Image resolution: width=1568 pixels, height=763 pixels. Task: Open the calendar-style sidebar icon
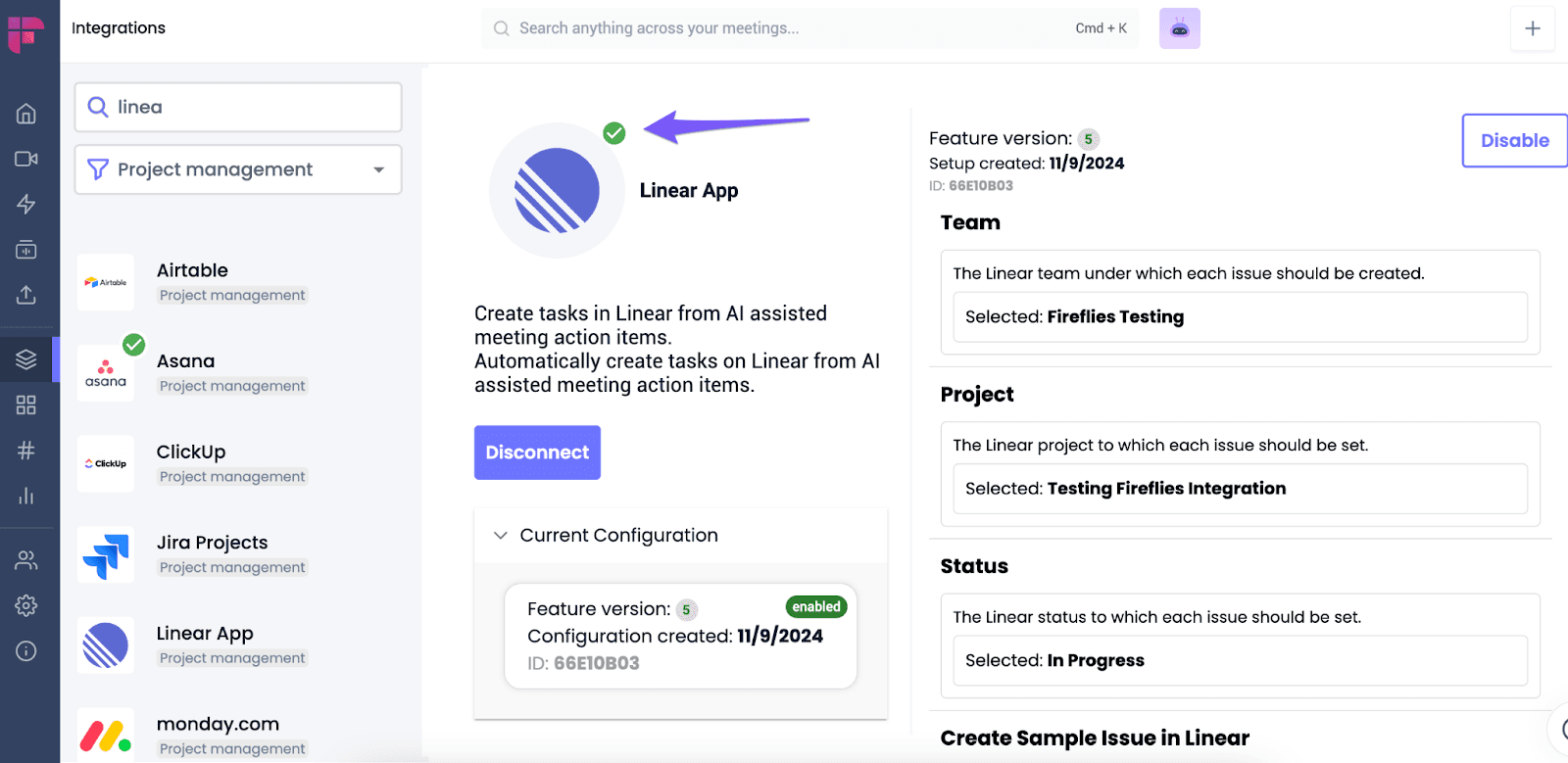(x=26, y=250)
